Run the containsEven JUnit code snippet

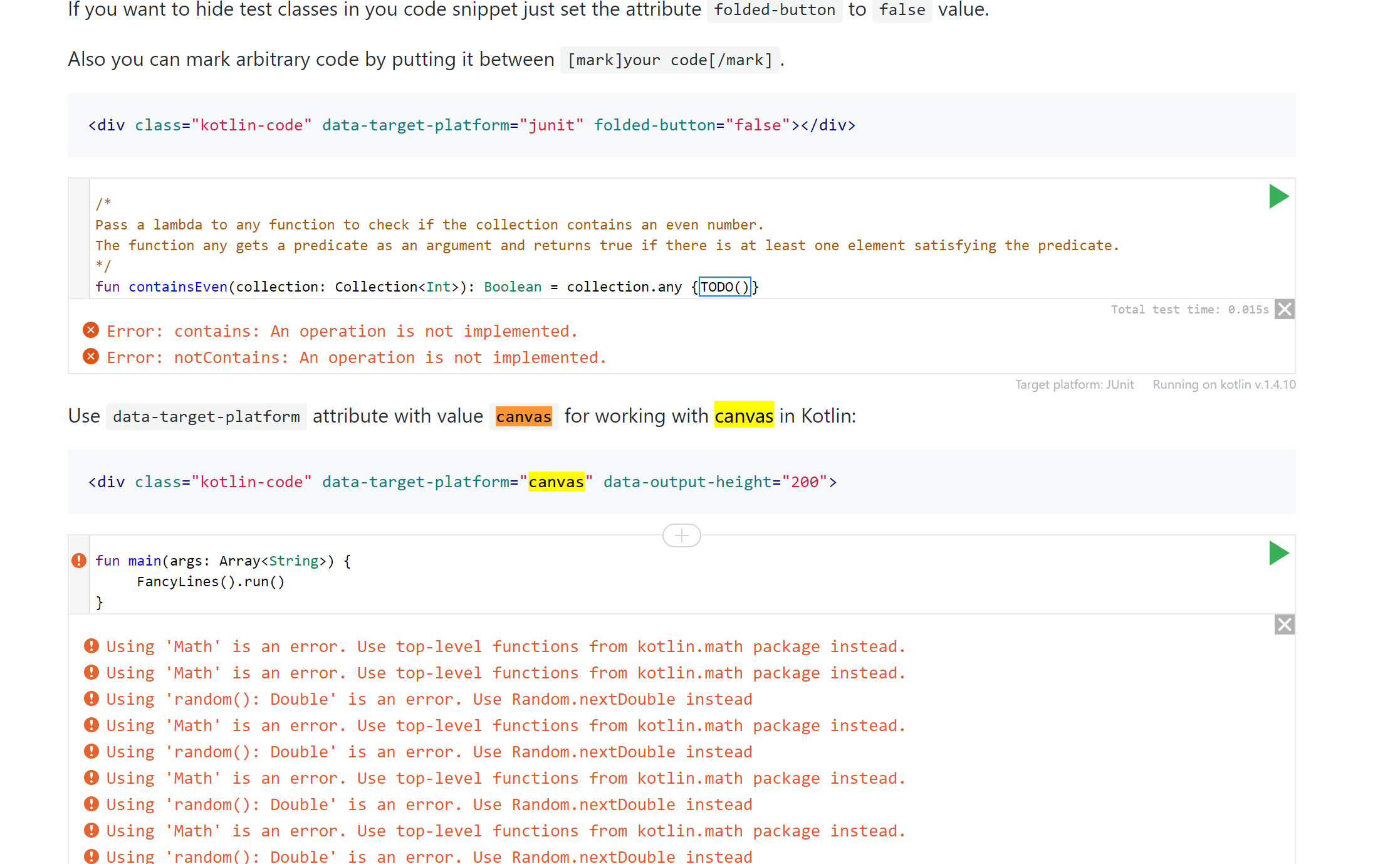[1278, 197]
